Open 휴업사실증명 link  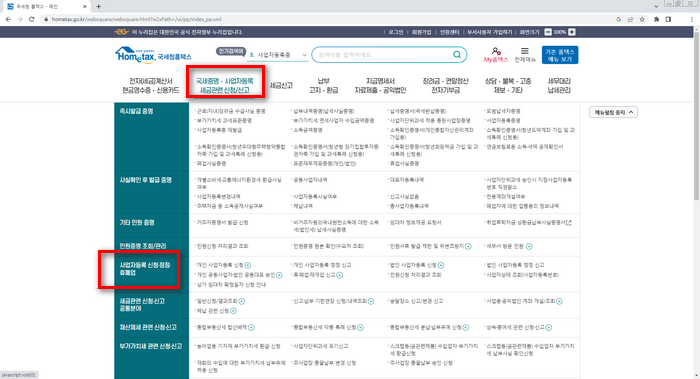coord(404,164)
